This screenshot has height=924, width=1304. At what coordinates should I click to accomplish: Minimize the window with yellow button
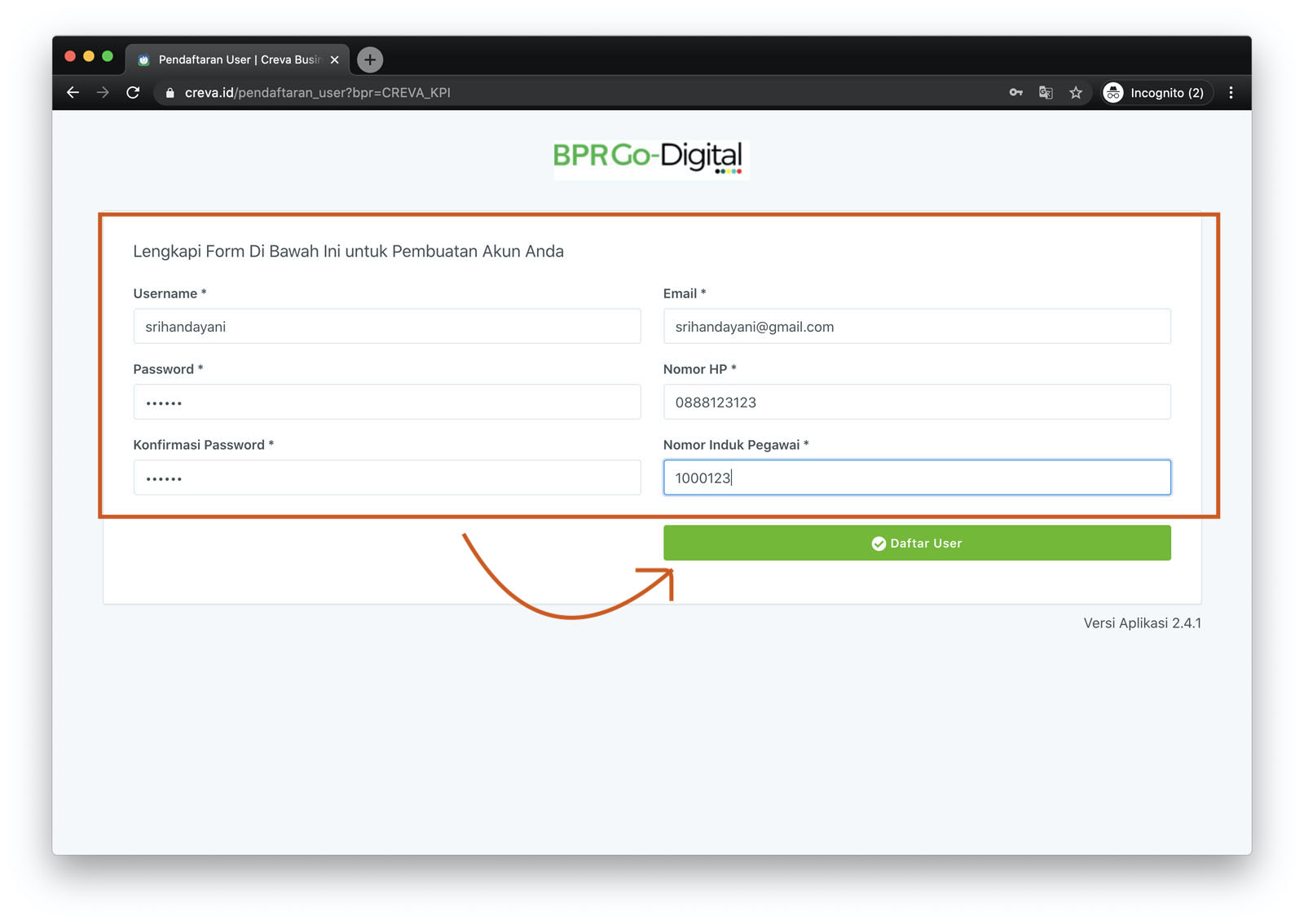click(x=89, y=56)
